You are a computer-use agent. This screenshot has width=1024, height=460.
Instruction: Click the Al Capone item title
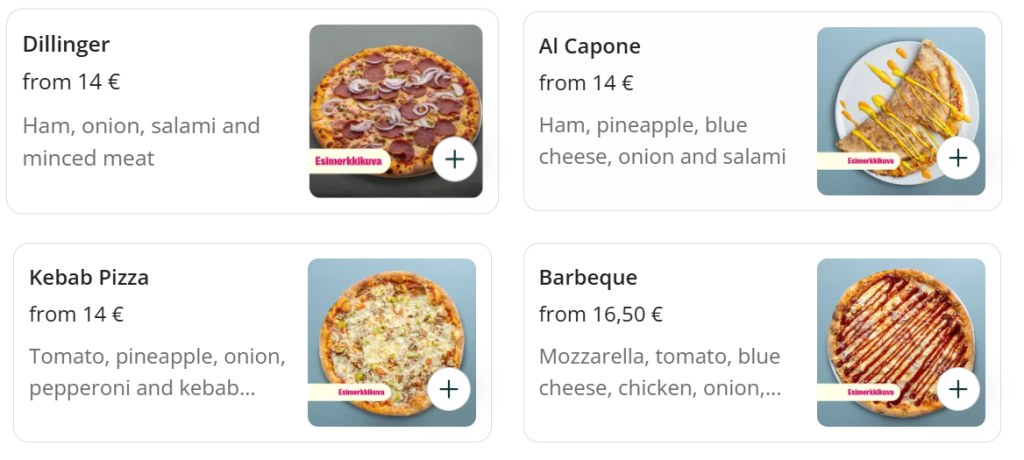point(589,47)
